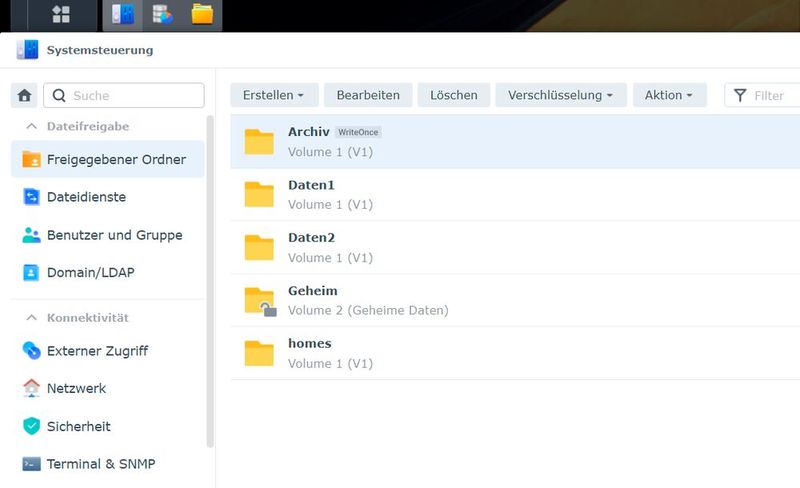This screenshot has width=800, height=488.
Task: Open Sicherheit settings
Action: tap(108, 426)
